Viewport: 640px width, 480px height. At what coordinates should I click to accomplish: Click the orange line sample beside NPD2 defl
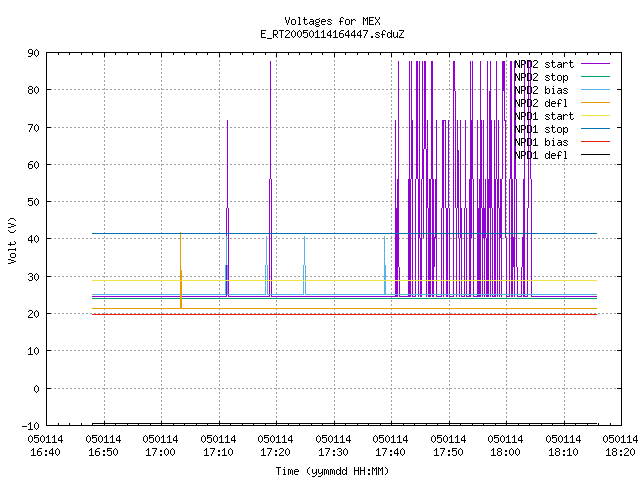[x=595, y=103]
